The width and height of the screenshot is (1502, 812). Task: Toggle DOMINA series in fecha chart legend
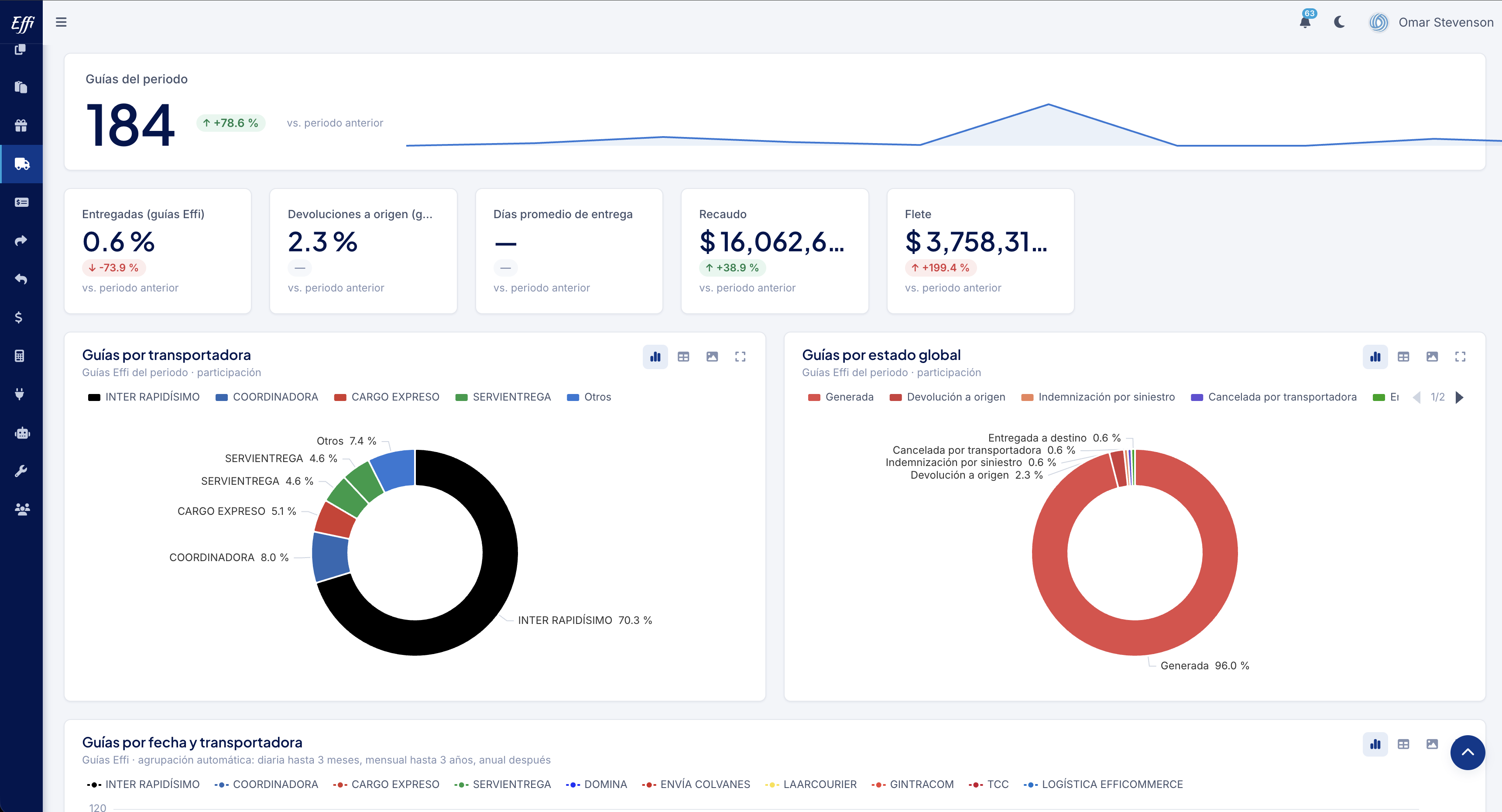[597, 785]
